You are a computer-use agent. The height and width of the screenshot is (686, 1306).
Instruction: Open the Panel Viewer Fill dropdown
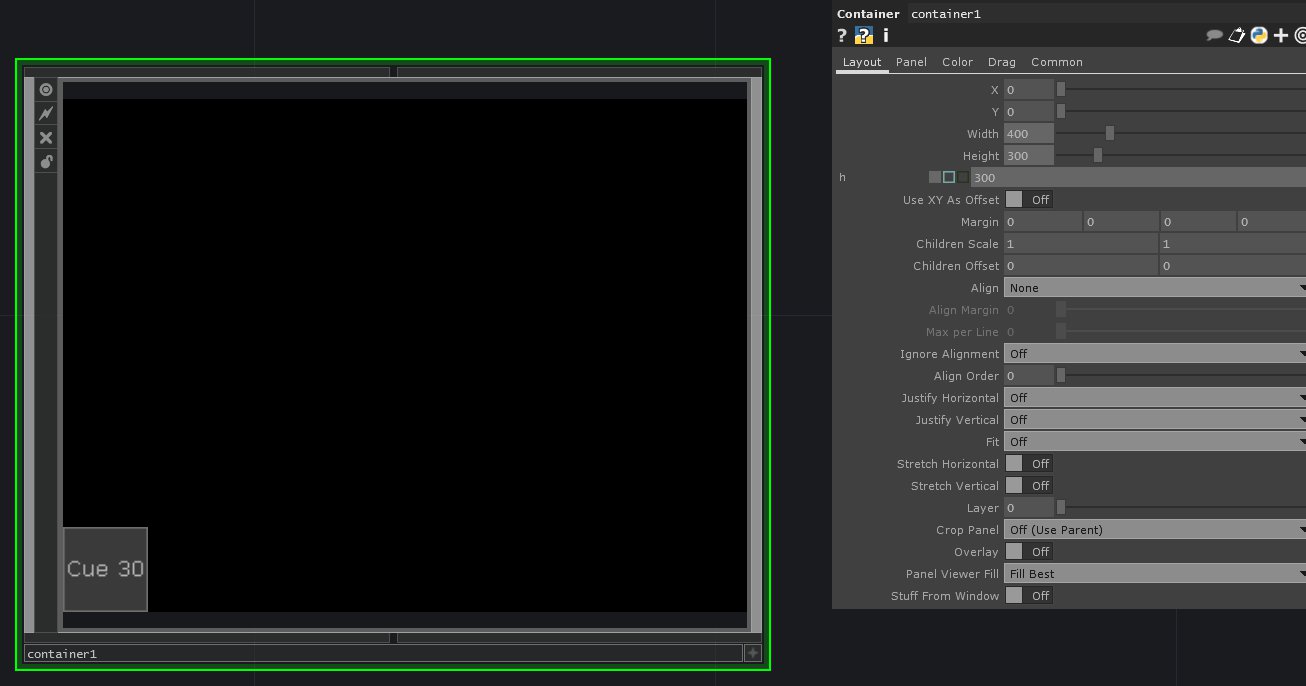click(x=1154, y=574)
